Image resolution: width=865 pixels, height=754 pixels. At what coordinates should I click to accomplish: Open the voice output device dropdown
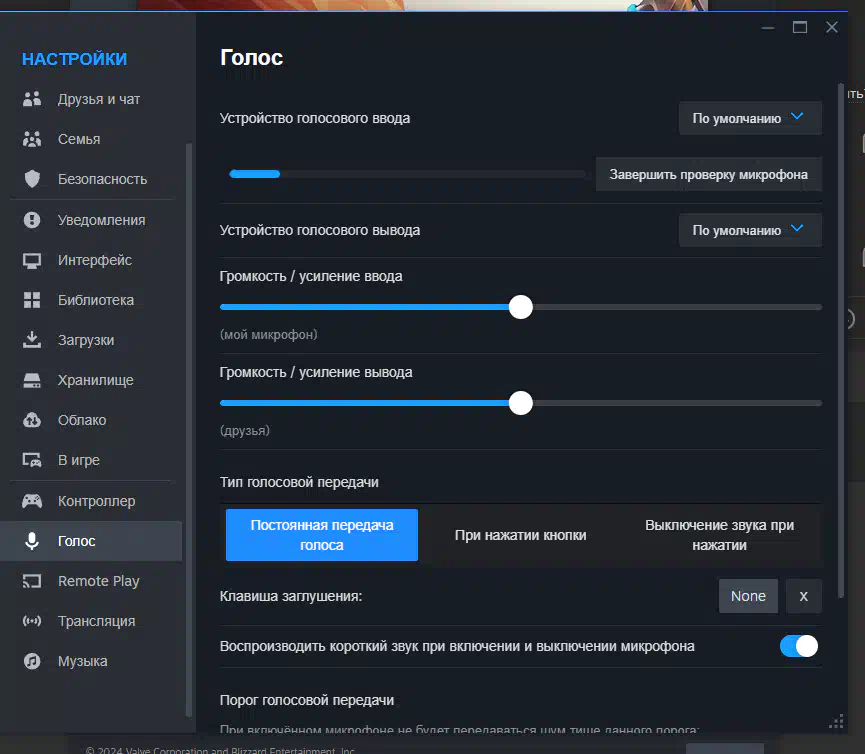coord(750,230)
